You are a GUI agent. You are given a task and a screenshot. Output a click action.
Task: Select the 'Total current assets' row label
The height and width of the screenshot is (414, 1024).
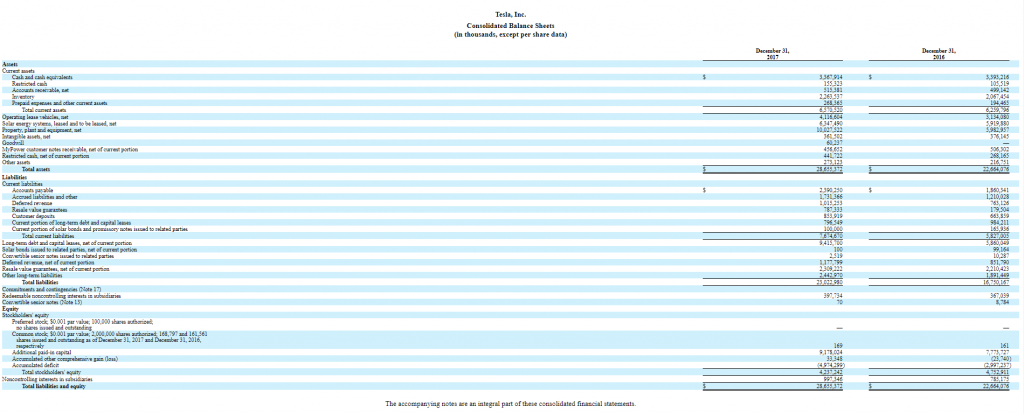45,110
